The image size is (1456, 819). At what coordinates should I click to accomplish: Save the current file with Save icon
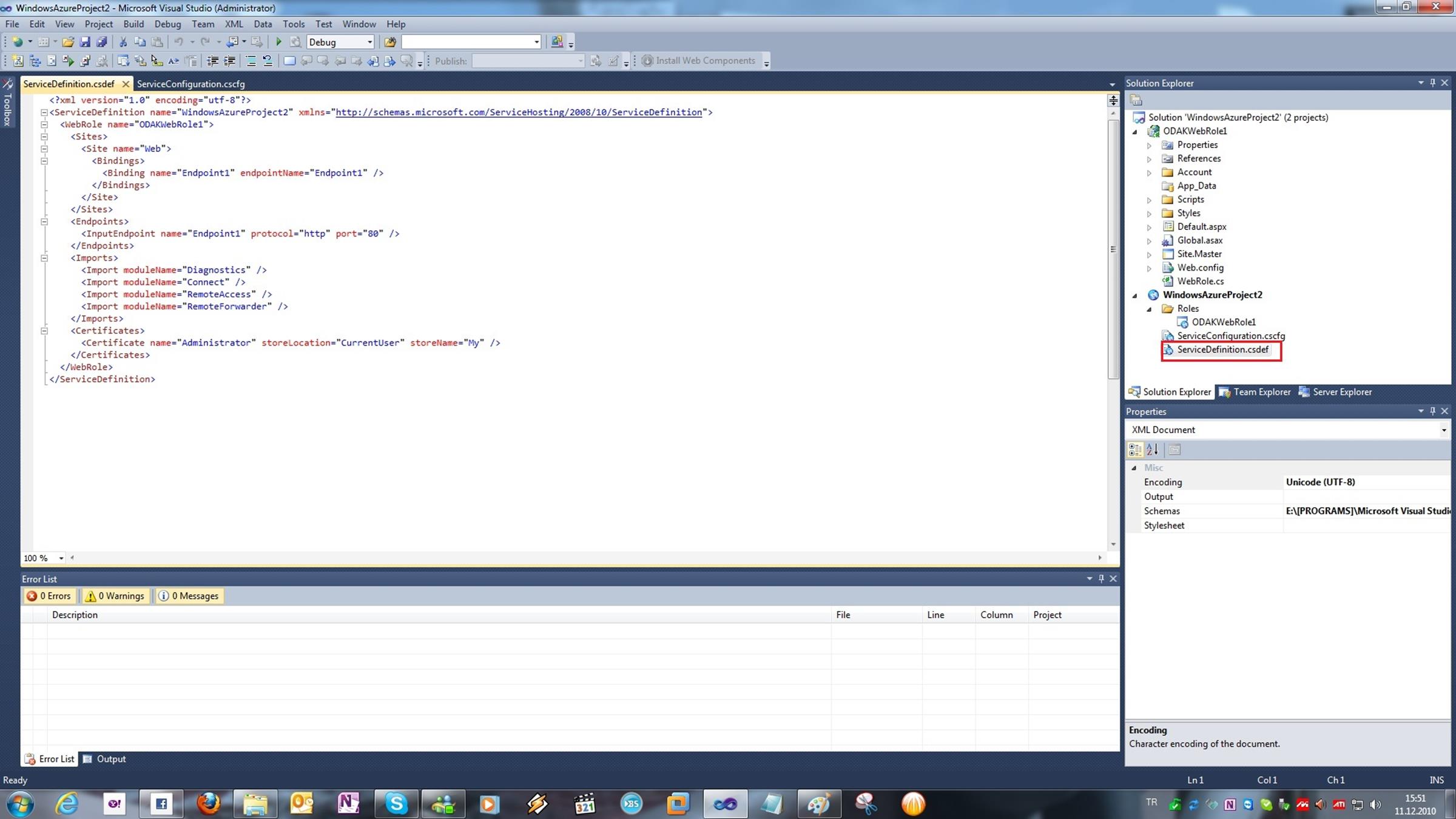pos(85,42)
